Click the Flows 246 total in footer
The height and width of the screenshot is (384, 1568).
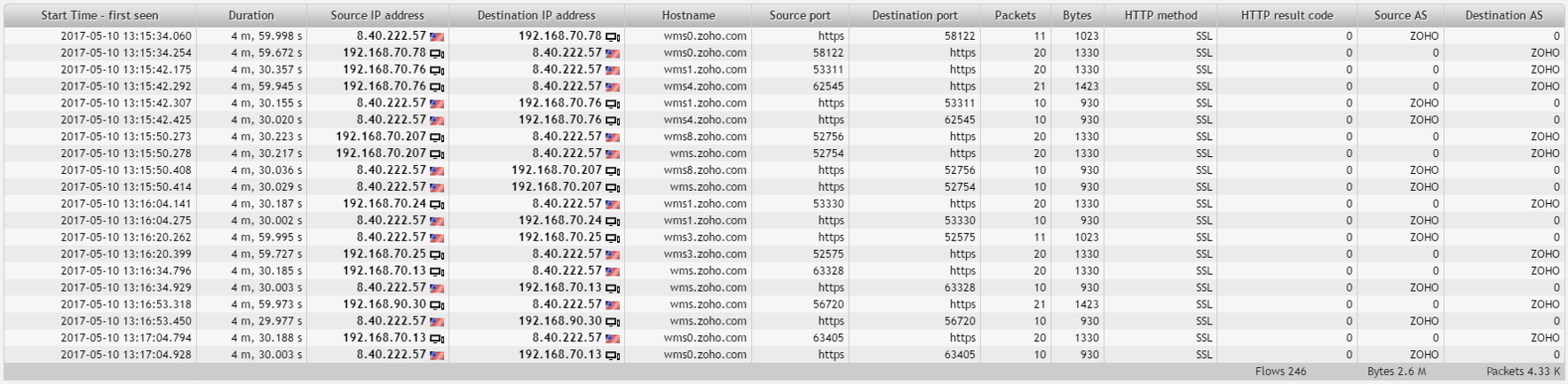click(x=1280, y=372)
